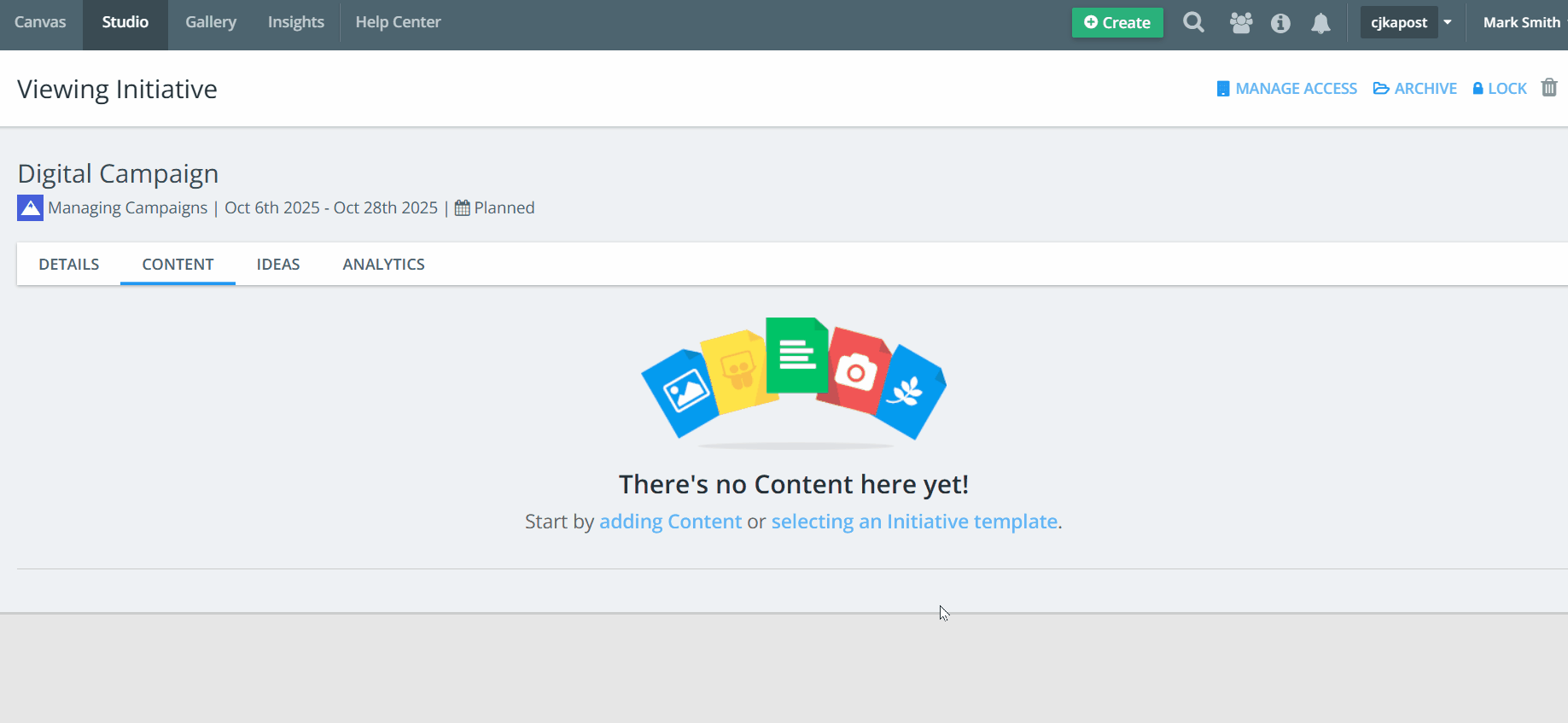Open MANAGE ACCESS settings

pos(1286,89)
